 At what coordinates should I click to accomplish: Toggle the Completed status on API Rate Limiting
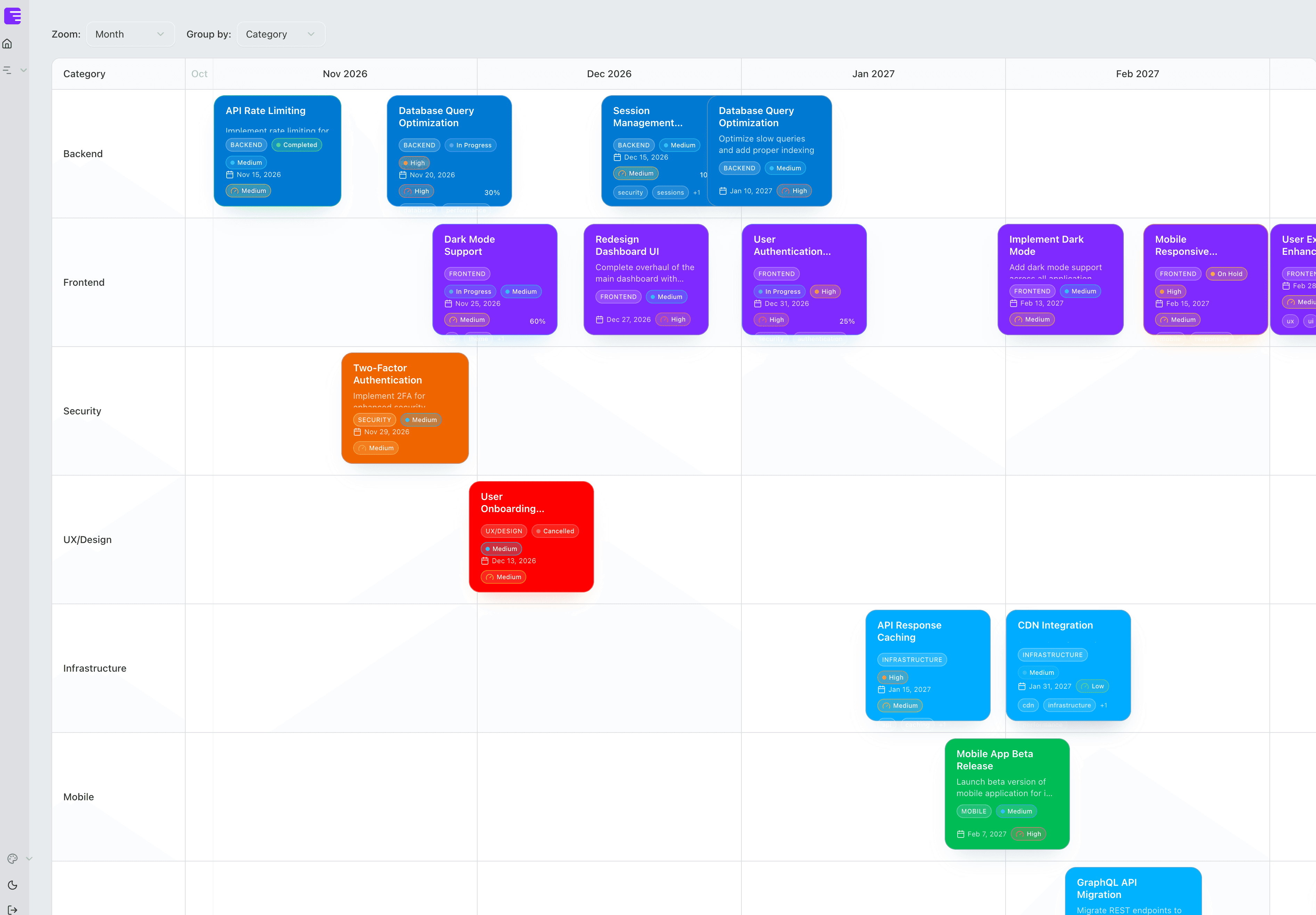296,145
